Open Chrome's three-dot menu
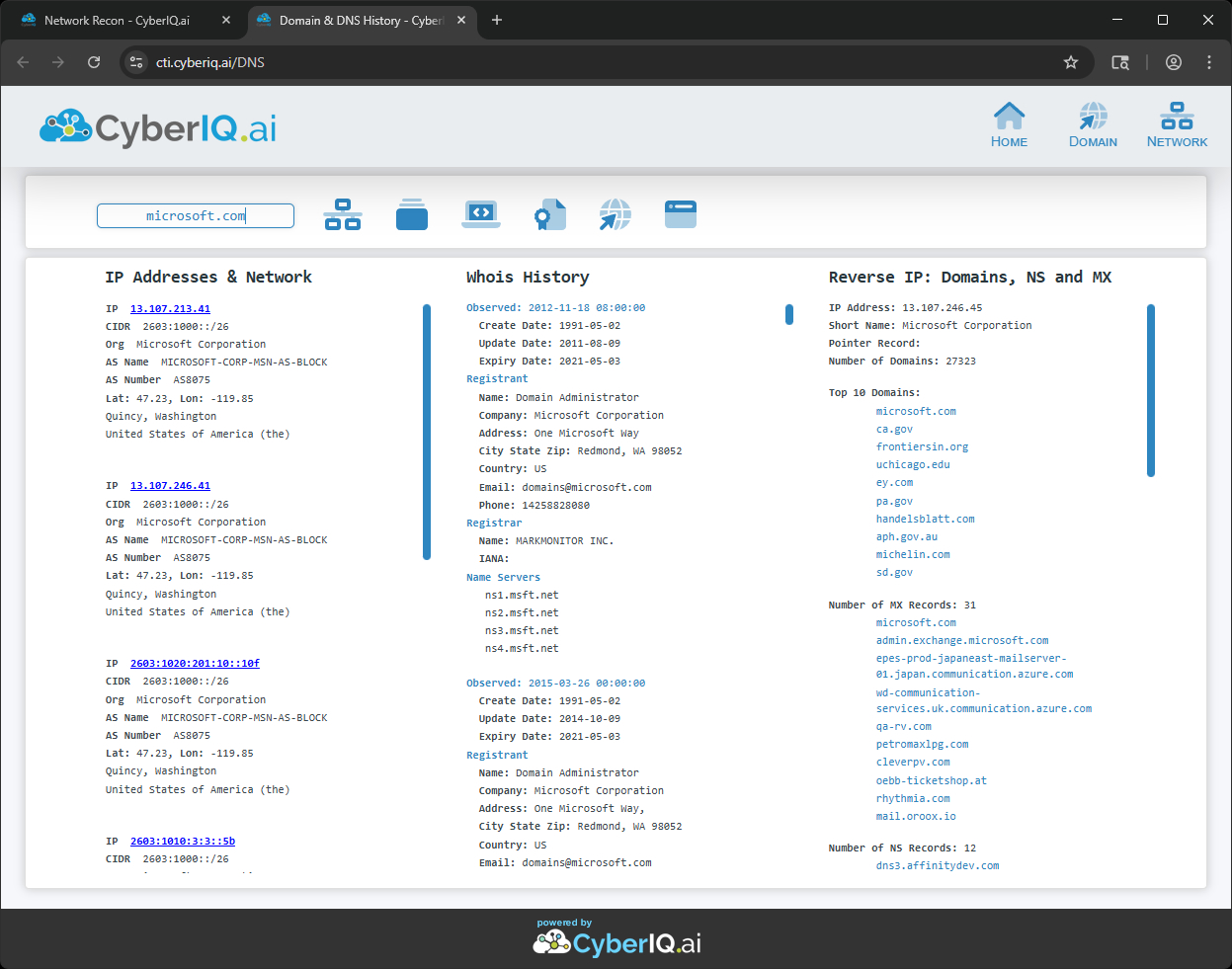 coord(1209,61)
